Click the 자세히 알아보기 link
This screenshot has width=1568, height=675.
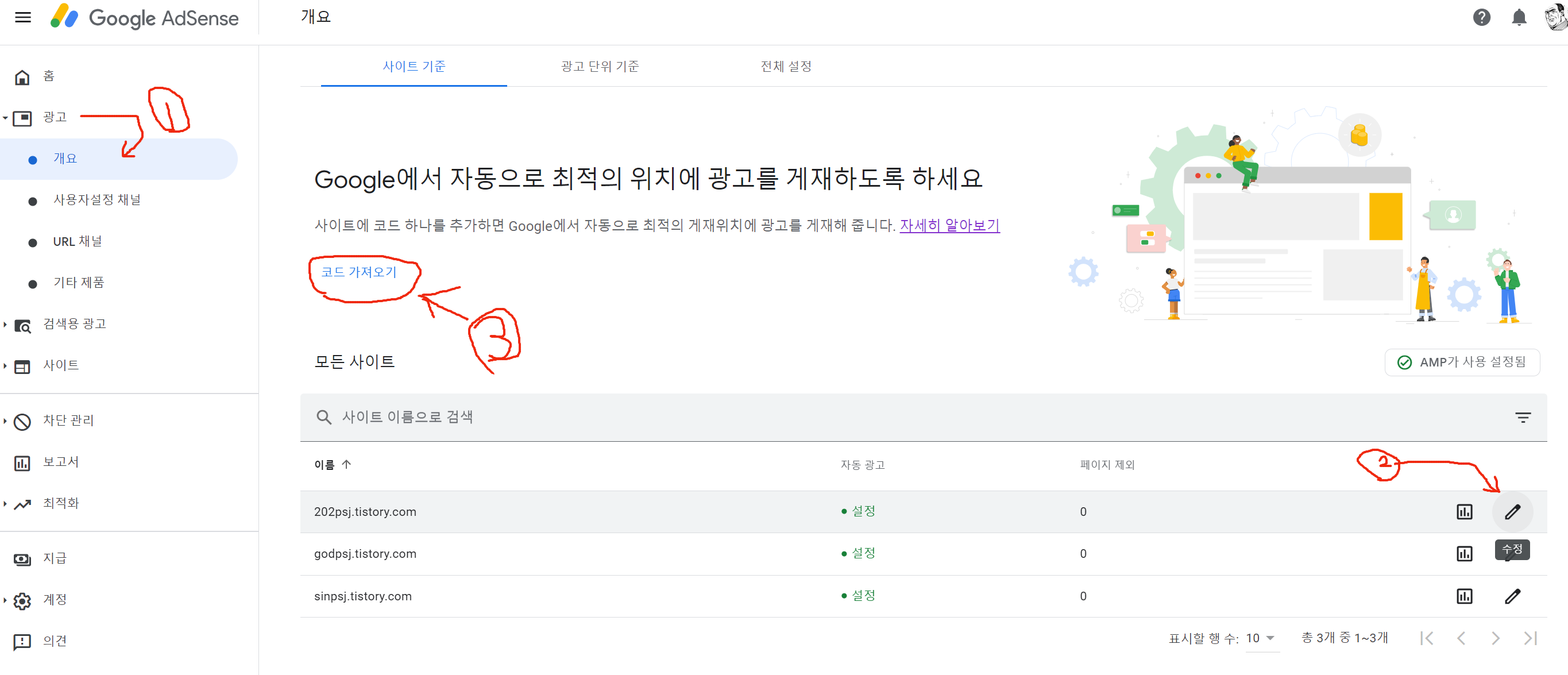click(x=949, y=226)
